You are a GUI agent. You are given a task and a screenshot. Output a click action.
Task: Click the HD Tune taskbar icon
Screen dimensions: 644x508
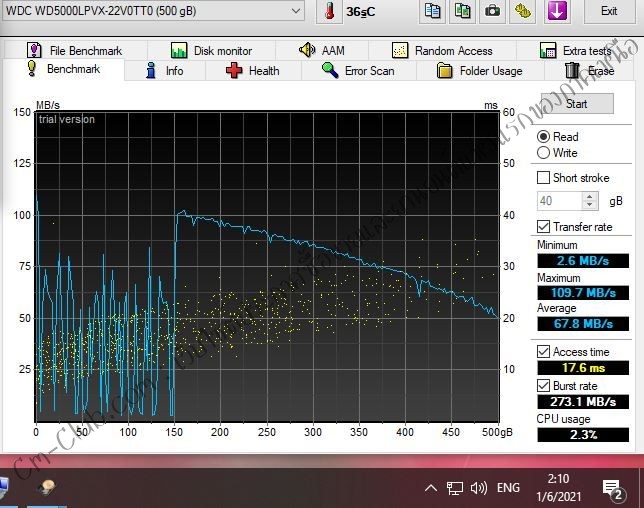tap(47, 487)
